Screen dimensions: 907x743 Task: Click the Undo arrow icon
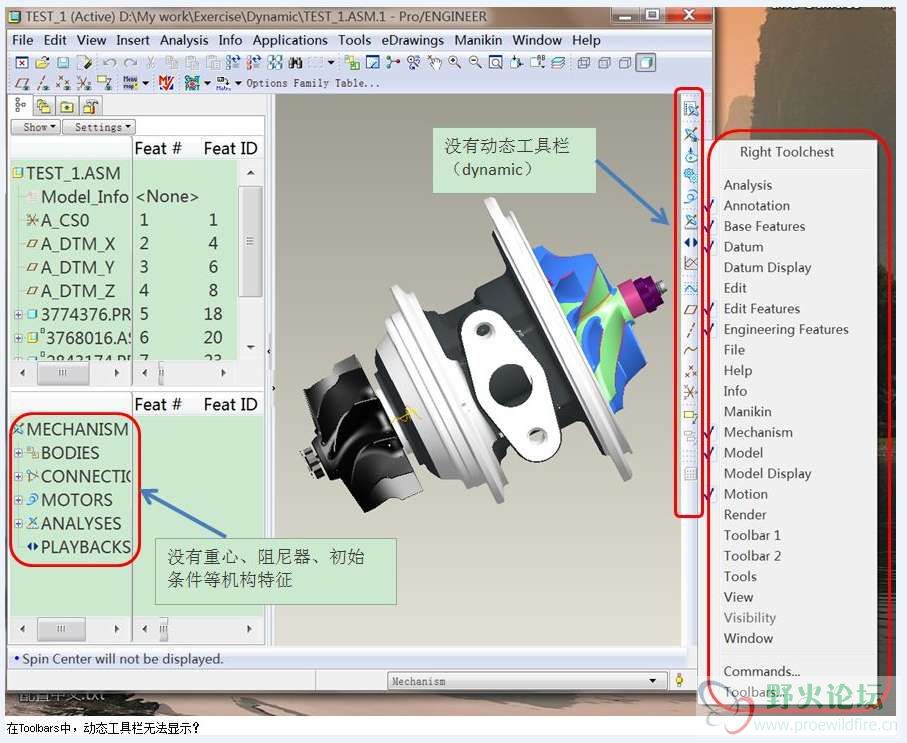tap(110, 62)
